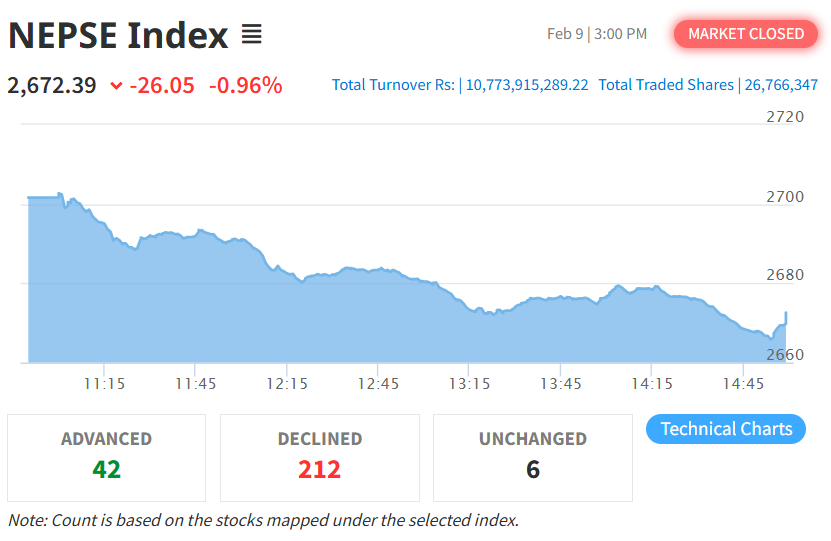This screenshot has height=541, width=831.
Task: Click the DECLINED stocks card
Action: coord(320,457)
